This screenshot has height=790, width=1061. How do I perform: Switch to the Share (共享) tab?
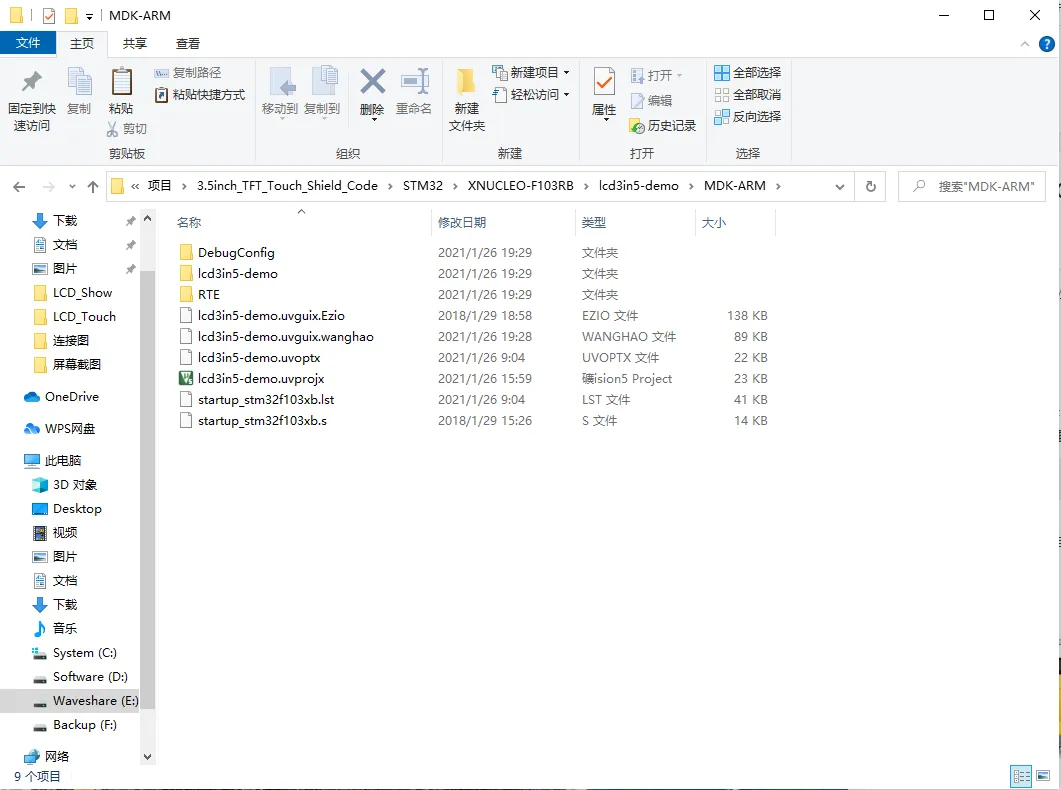[135, 43]
